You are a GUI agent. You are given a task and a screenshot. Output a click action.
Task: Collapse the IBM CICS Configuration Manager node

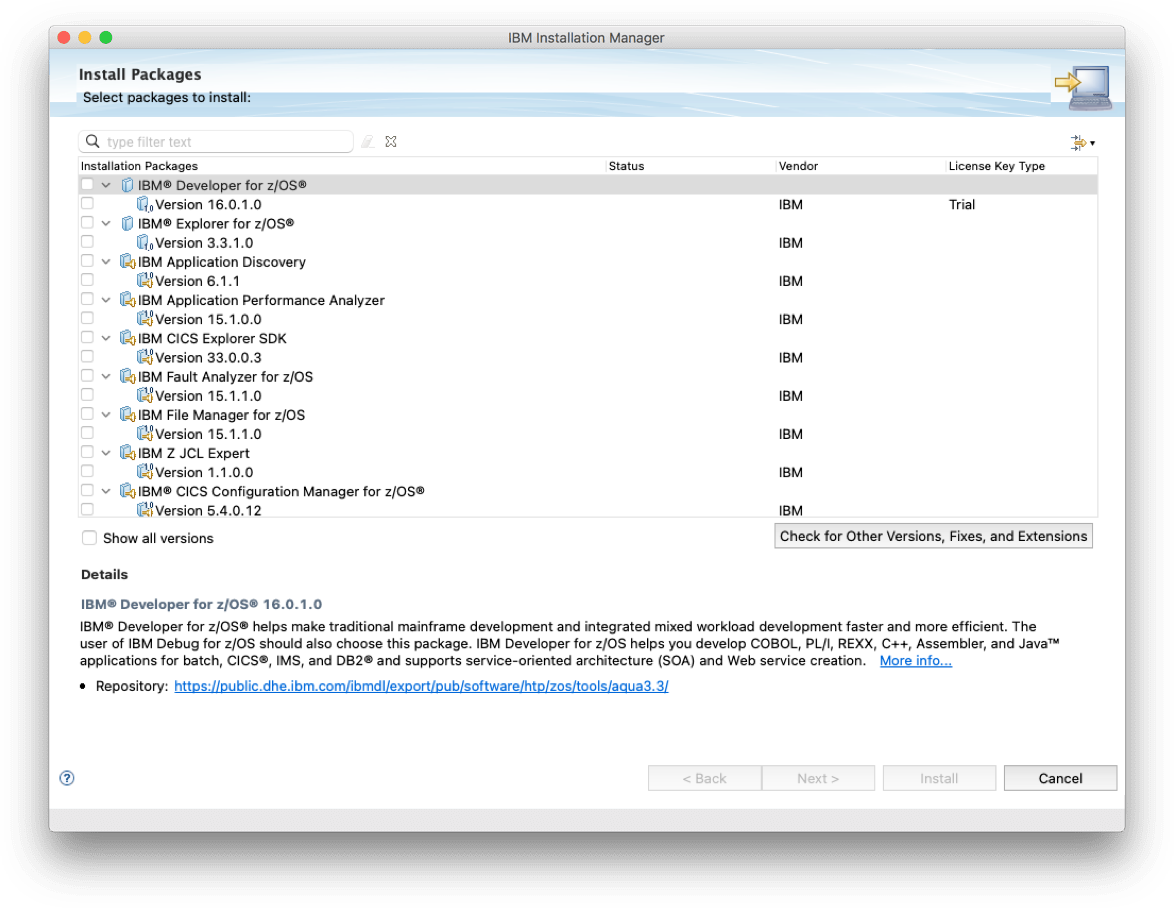click(106, 490)
